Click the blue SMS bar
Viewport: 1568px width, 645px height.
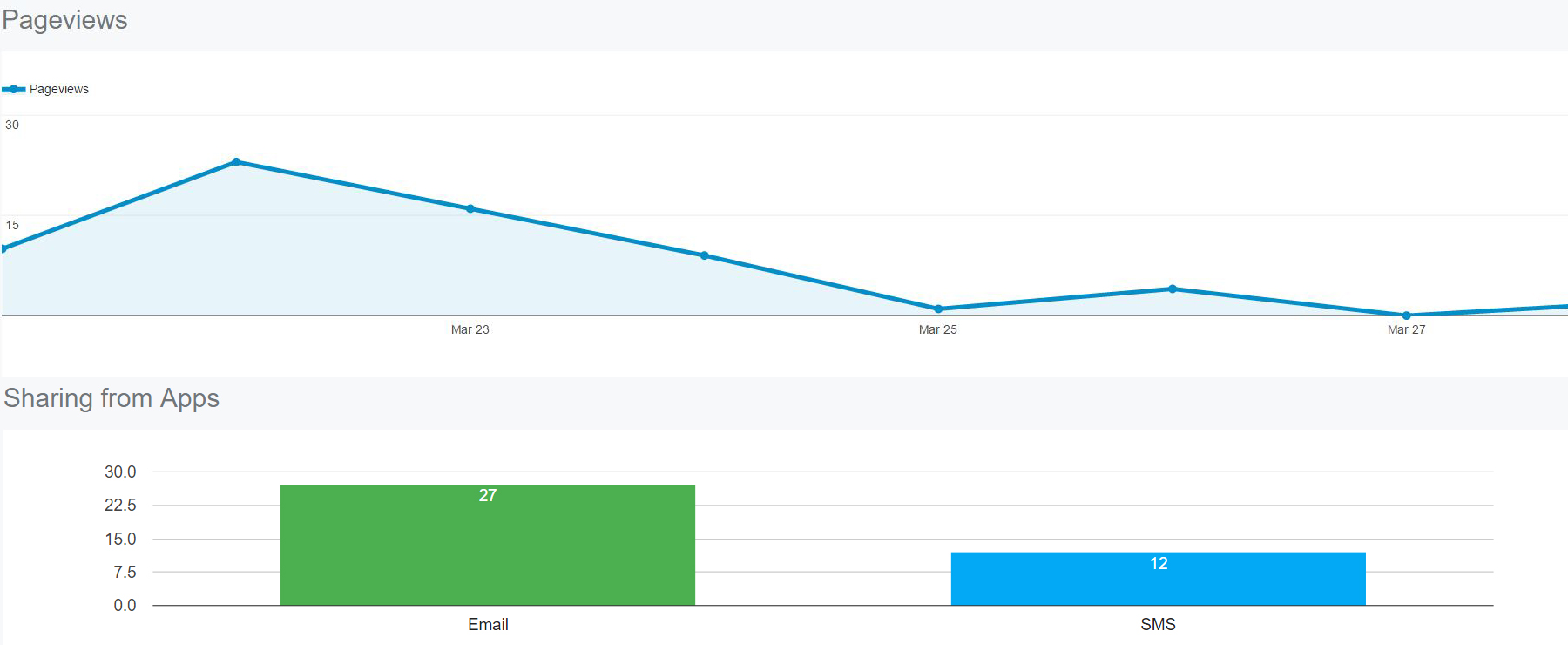coord(1159,579)
